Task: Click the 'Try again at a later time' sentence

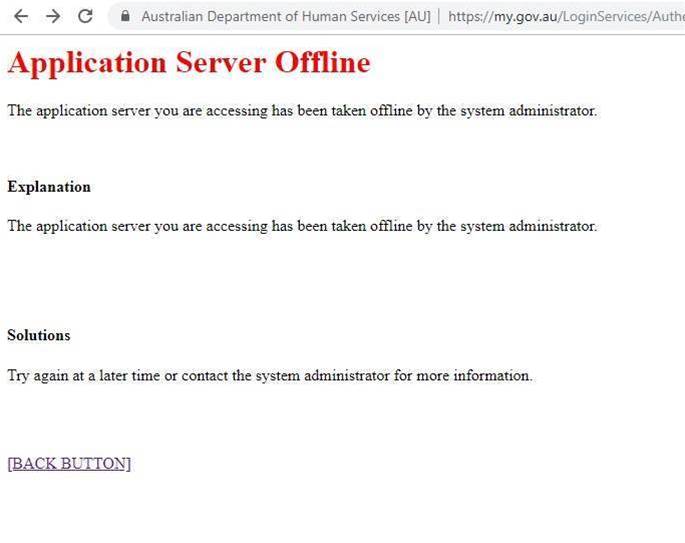Action: (270, 376)
